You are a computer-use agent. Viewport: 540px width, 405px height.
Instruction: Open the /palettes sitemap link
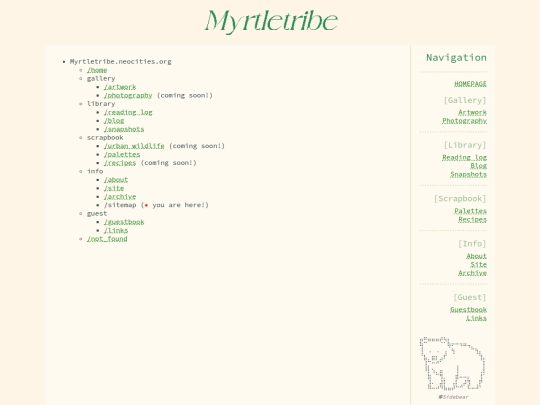[122, 155]
